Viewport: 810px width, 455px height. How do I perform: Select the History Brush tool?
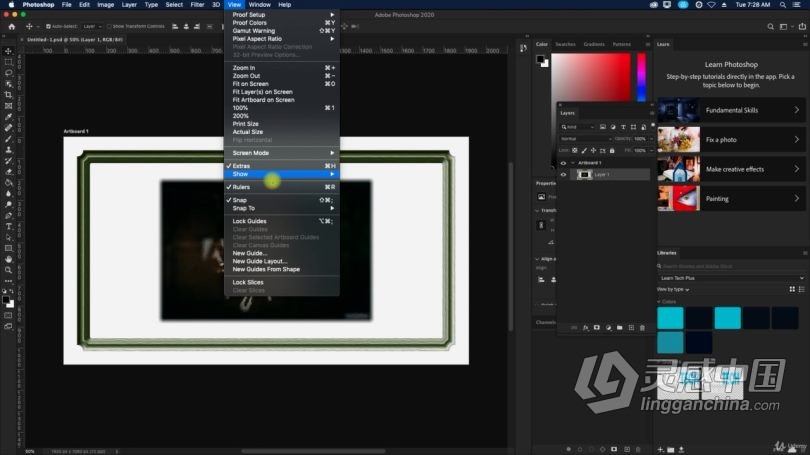tap(8, 161)
